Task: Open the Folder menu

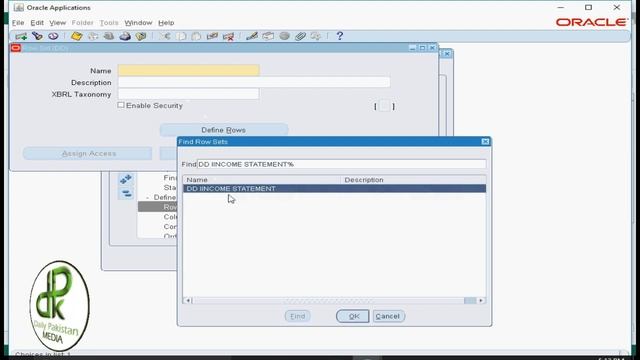Action: (x=82, y=23)
